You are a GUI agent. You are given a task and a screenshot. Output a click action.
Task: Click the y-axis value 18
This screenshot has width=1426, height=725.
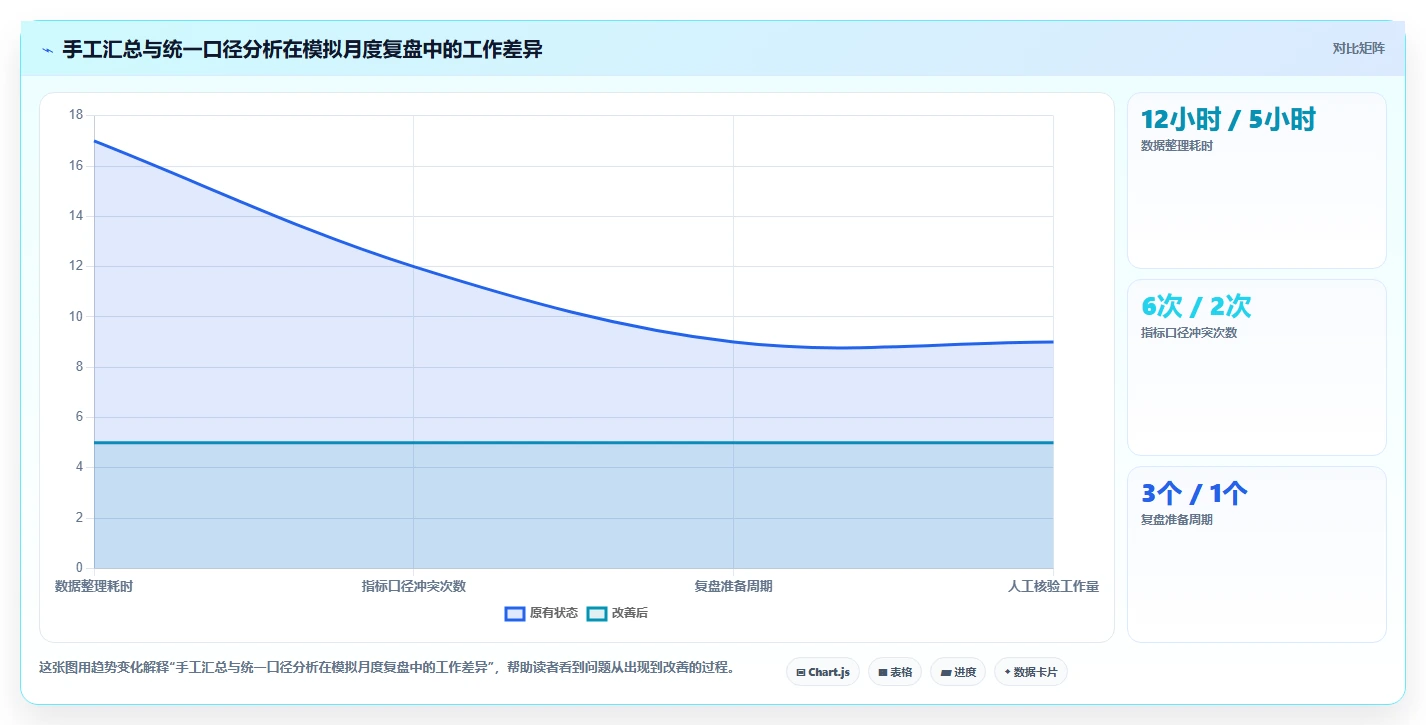[x=76, y=115]
